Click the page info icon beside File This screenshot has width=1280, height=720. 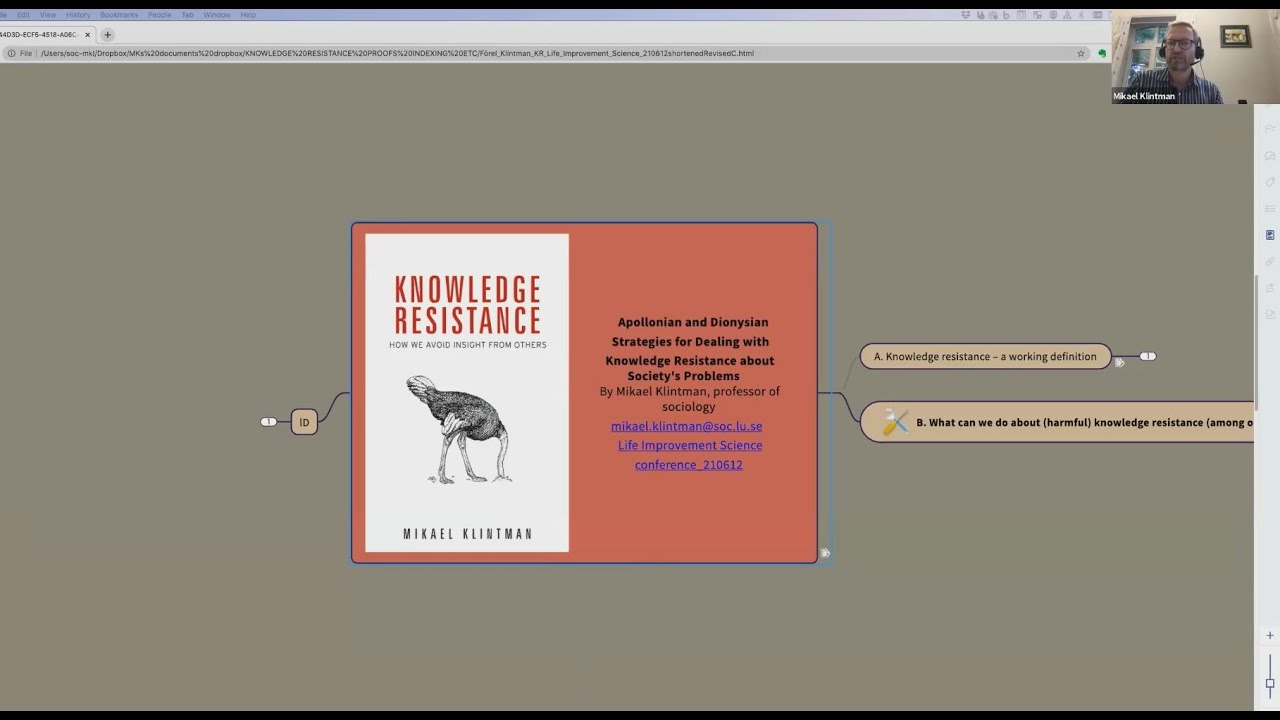[x=11, y=53]
